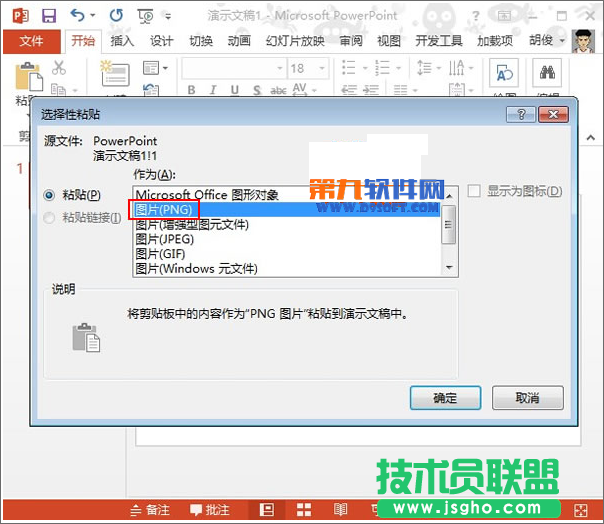The width and height of the screenshot is (604, 524).
Task: Click the Copy icon in ribbon
Action: click(x=59, y=89)
